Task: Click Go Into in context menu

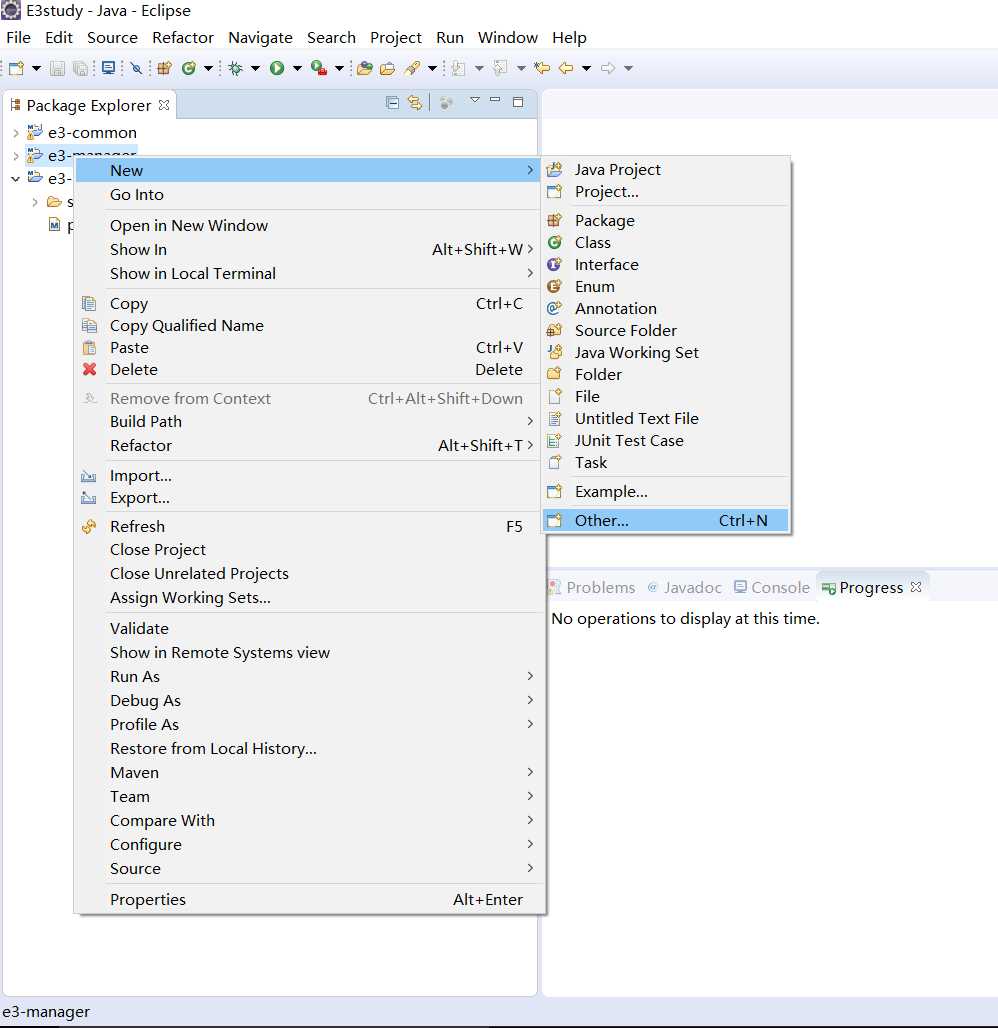Action: point(309,195)
